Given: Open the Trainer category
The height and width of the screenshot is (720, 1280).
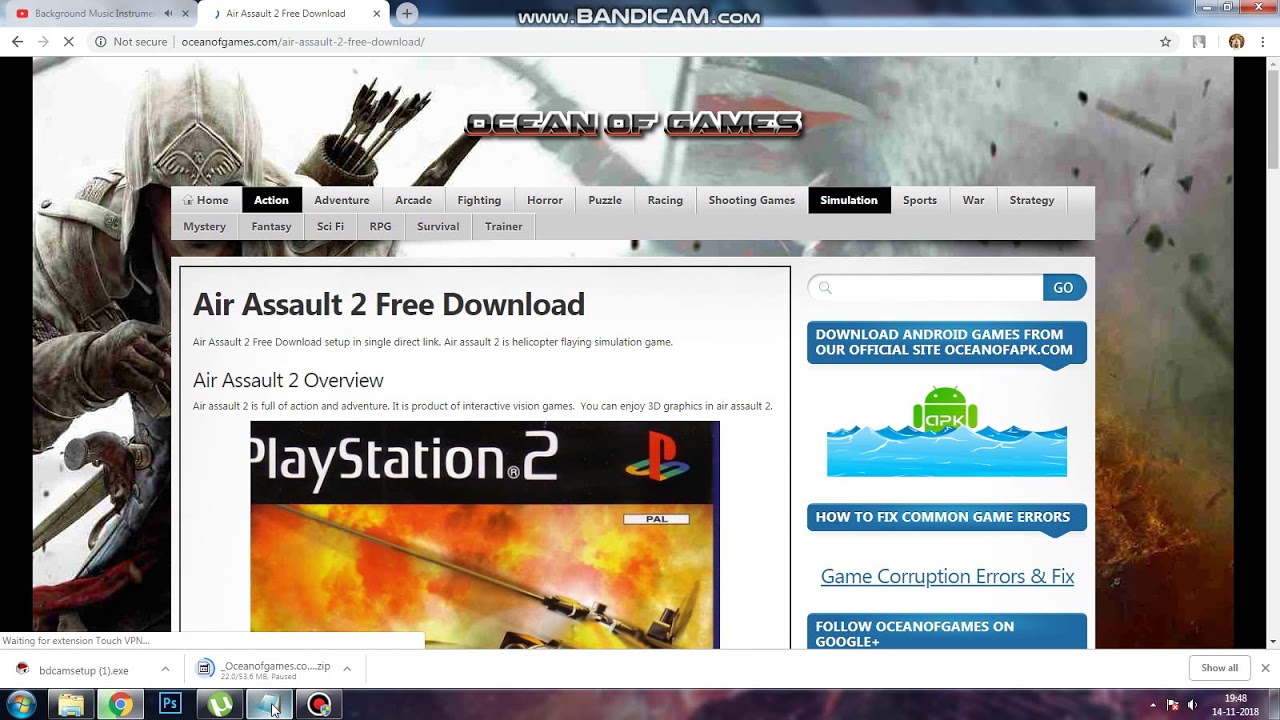Looking at the screenshot, I should click(x=504, y=226).
